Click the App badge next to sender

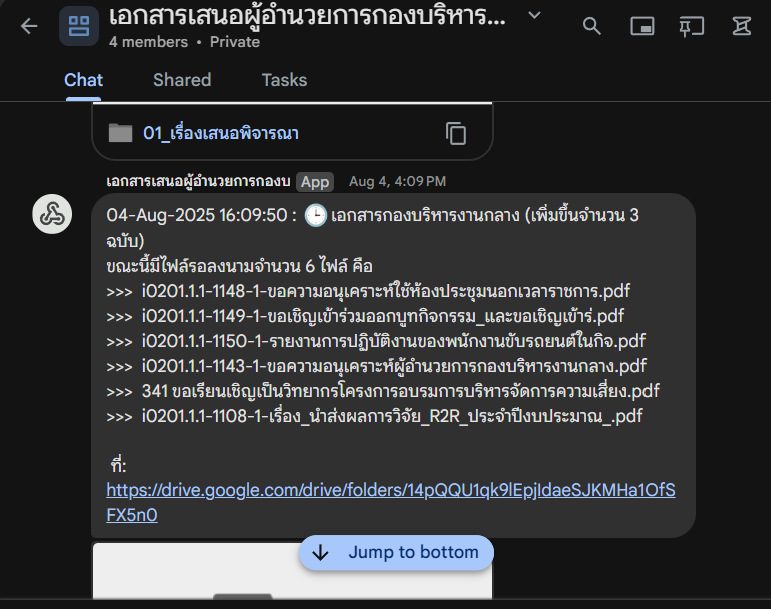(x=315, y=182)
